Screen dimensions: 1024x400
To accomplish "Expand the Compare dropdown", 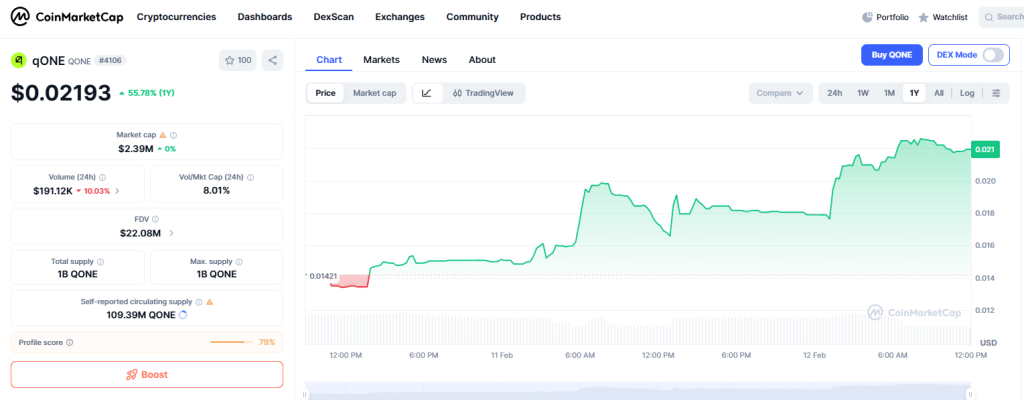I will [x=780, y=93].
